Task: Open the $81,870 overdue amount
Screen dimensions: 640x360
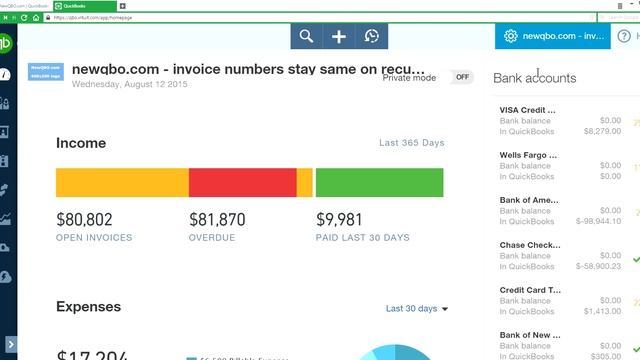Action: coord(217,220)
